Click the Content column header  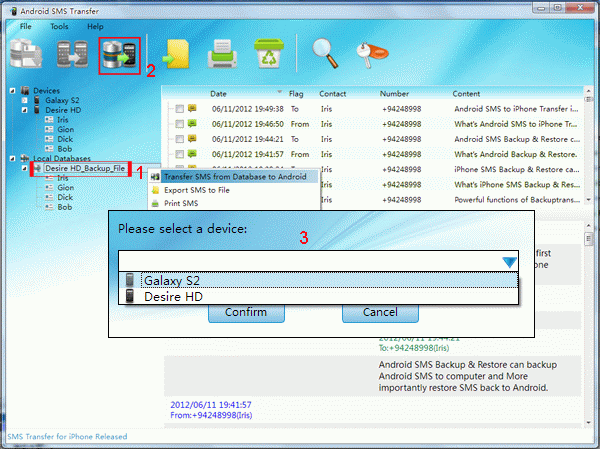click(466, 94)
